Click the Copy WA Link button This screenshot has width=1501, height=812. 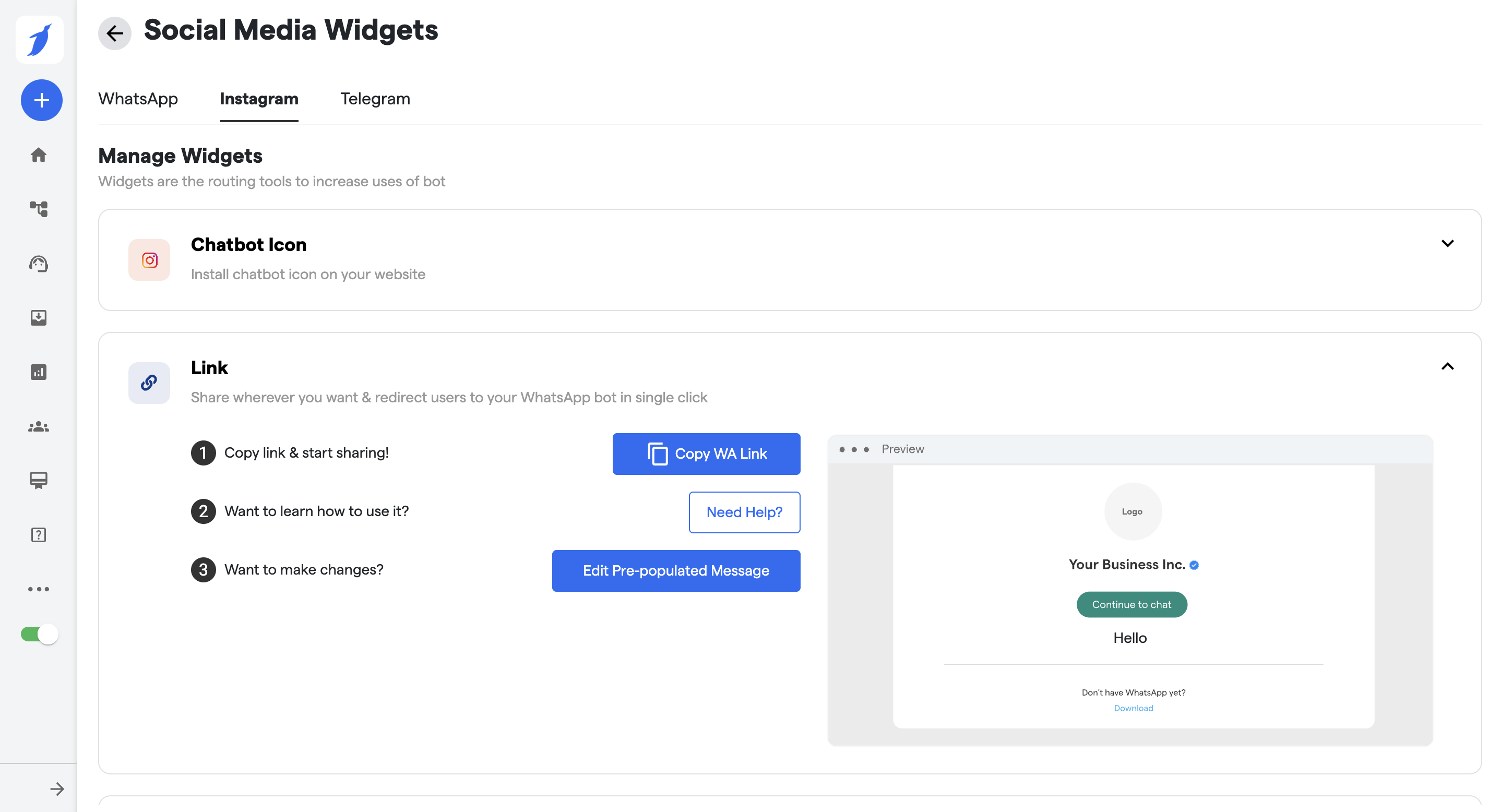tap(706, 454)
